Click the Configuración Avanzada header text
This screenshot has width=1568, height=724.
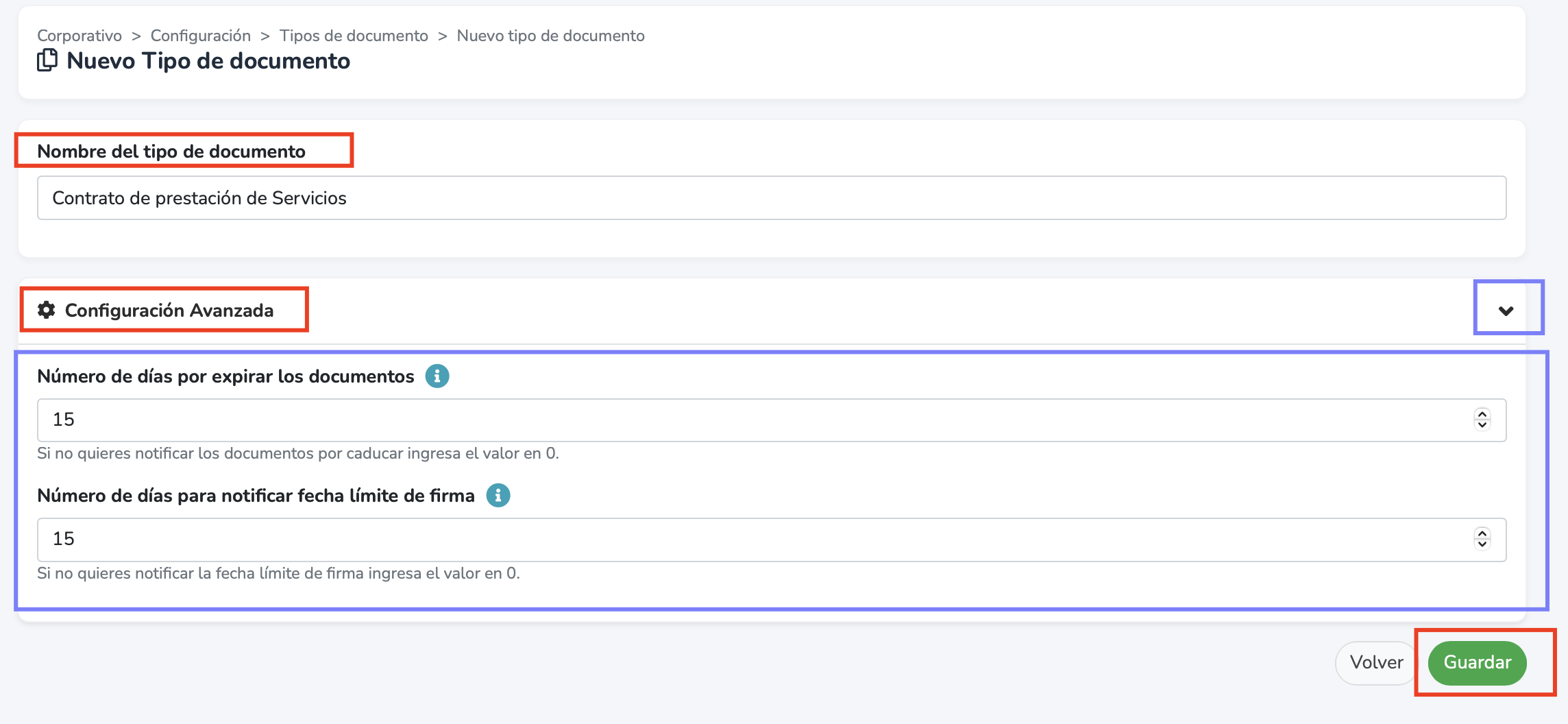point(169,311)
